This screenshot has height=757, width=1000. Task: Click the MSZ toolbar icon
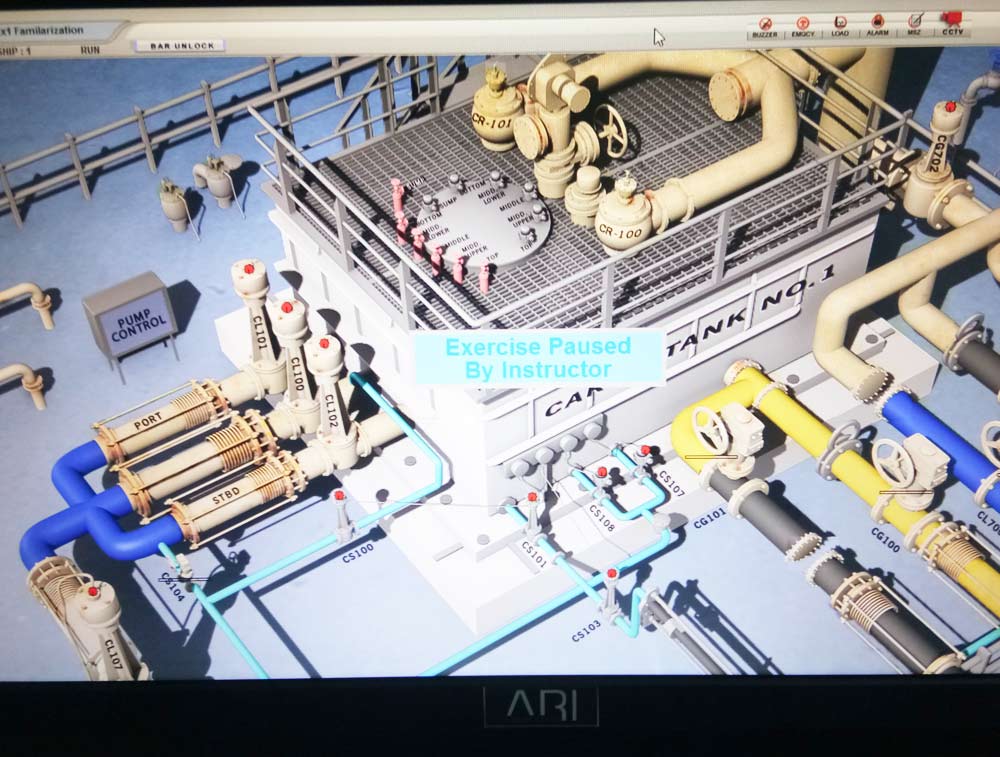(x=914, y=25)
